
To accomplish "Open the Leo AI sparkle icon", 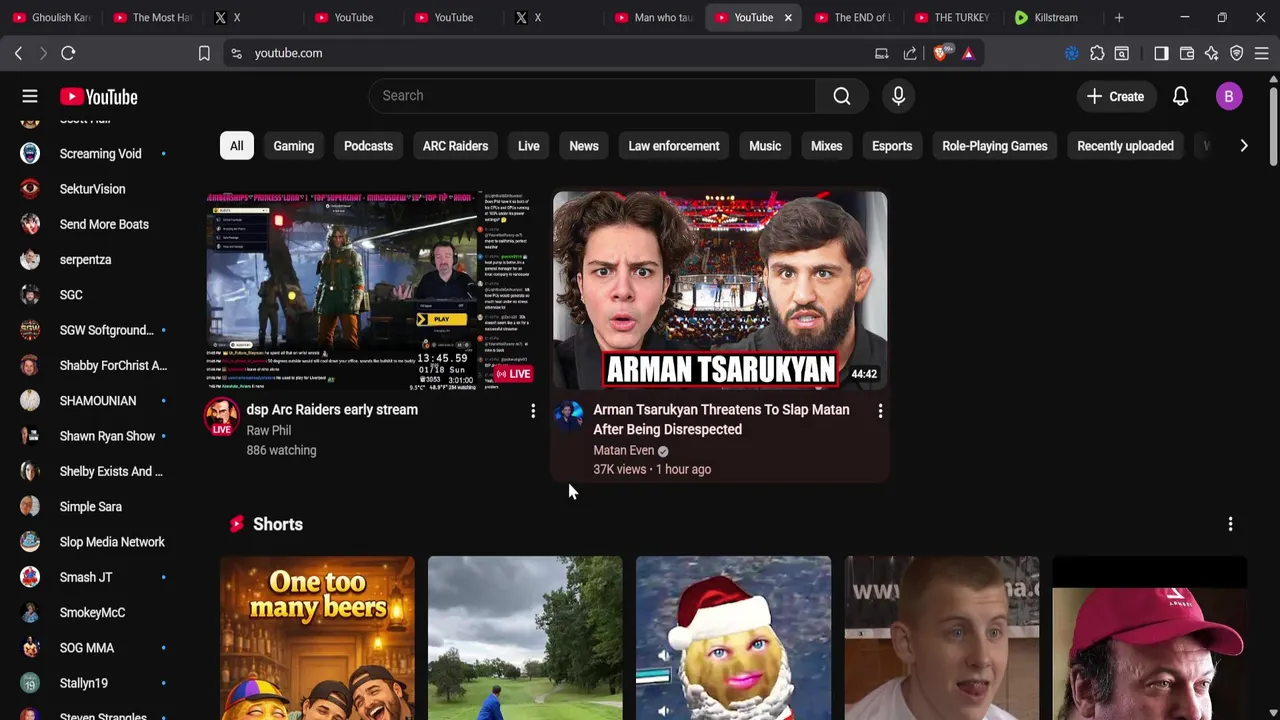I will [x=1212, y=53].
